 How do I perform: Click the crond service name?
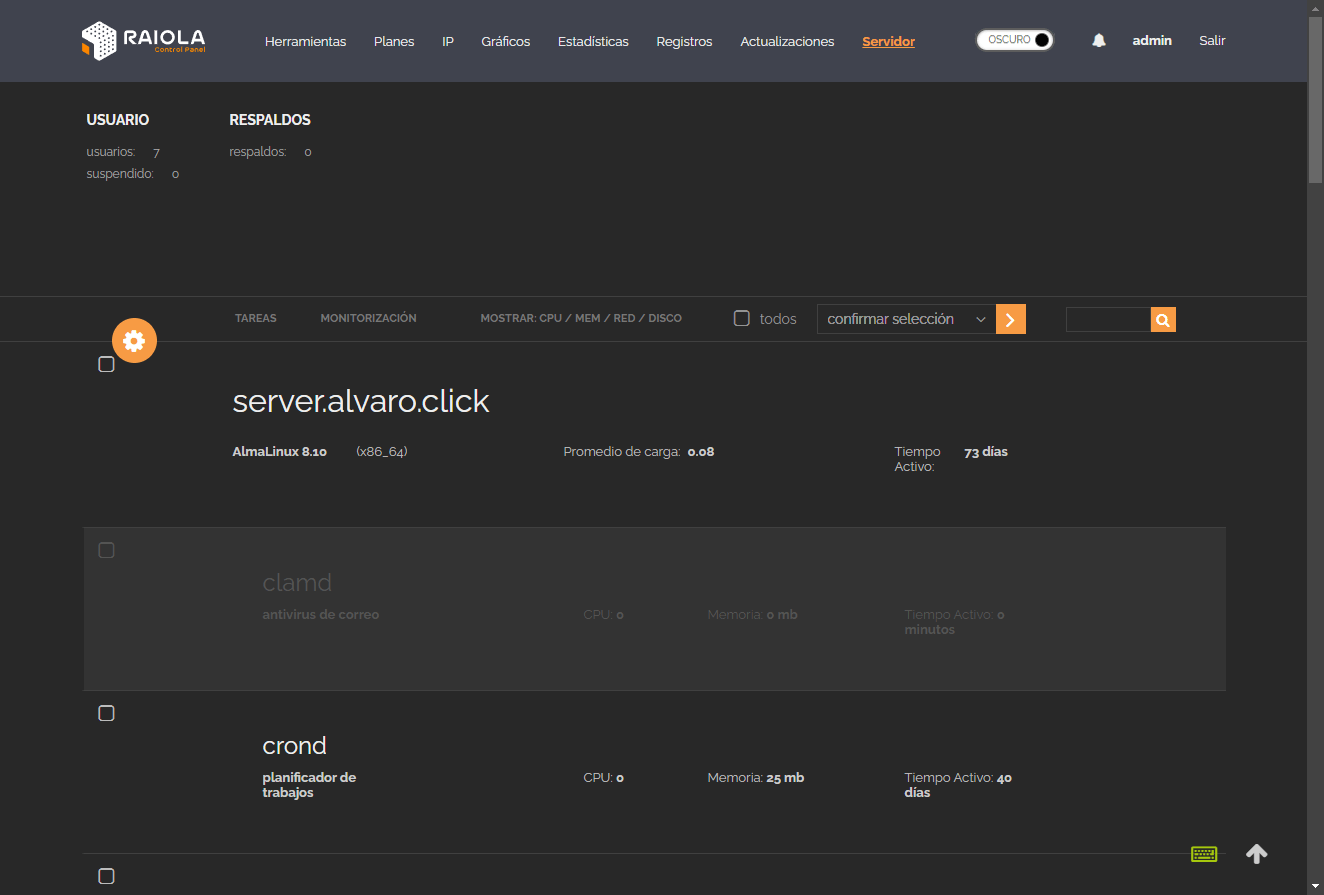point(294,746)
